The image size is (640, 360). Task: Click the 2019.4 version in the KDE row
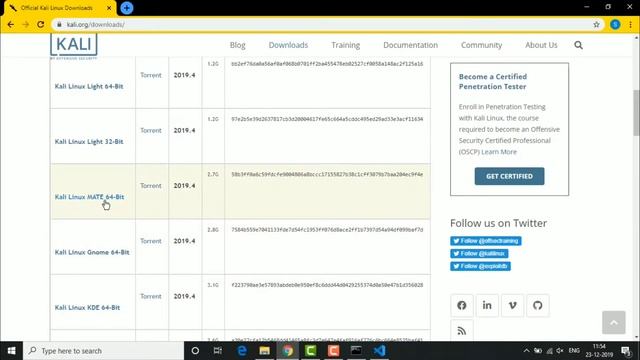pyautogui.click(x=184, y=296)
